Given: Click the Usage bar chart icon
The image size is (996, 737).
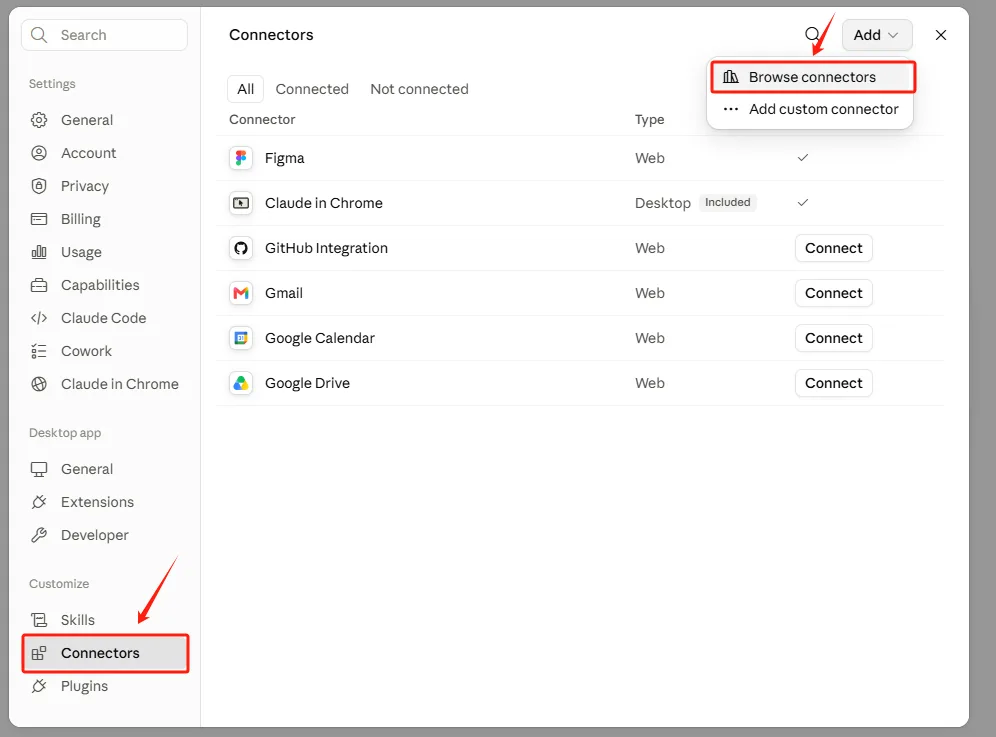Looking at the screenshot, I should pos(39,252).
